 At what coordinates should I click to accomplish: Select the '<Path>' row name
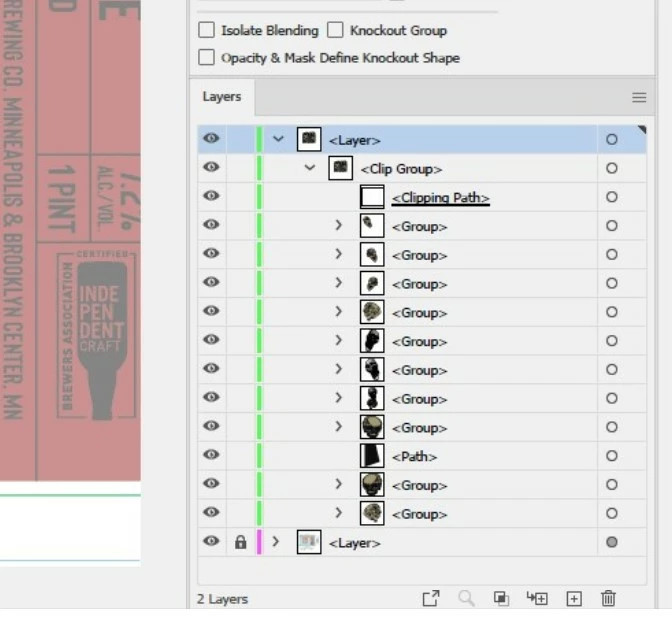pyautogui.click(x=414, y=456)
